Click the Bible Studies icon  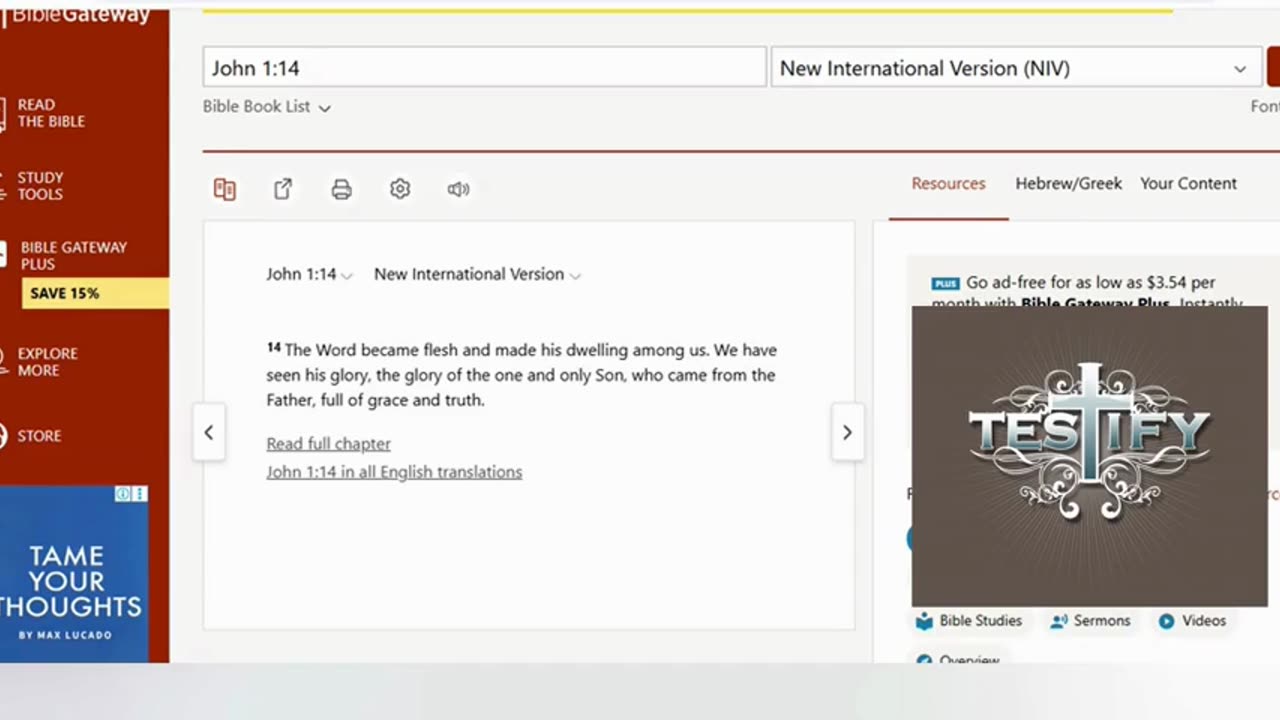(924, 621)
